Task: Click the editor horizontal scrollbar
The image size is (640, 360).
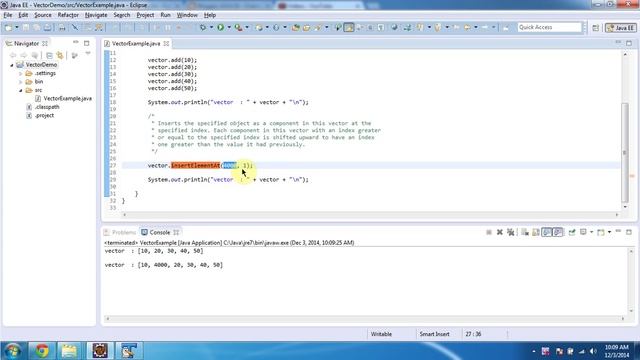Action: click(371, 215)
